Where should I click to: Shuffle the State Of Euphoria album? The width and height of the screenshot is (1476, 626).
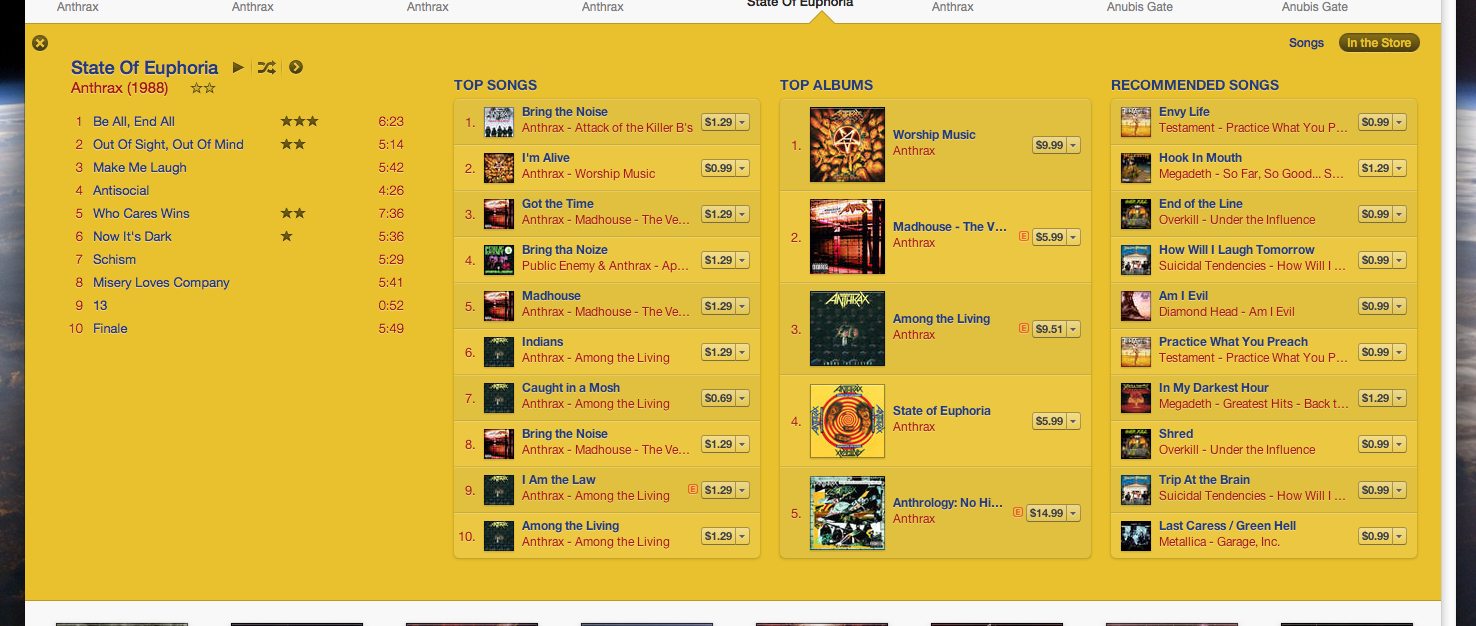tap(266, 67)
